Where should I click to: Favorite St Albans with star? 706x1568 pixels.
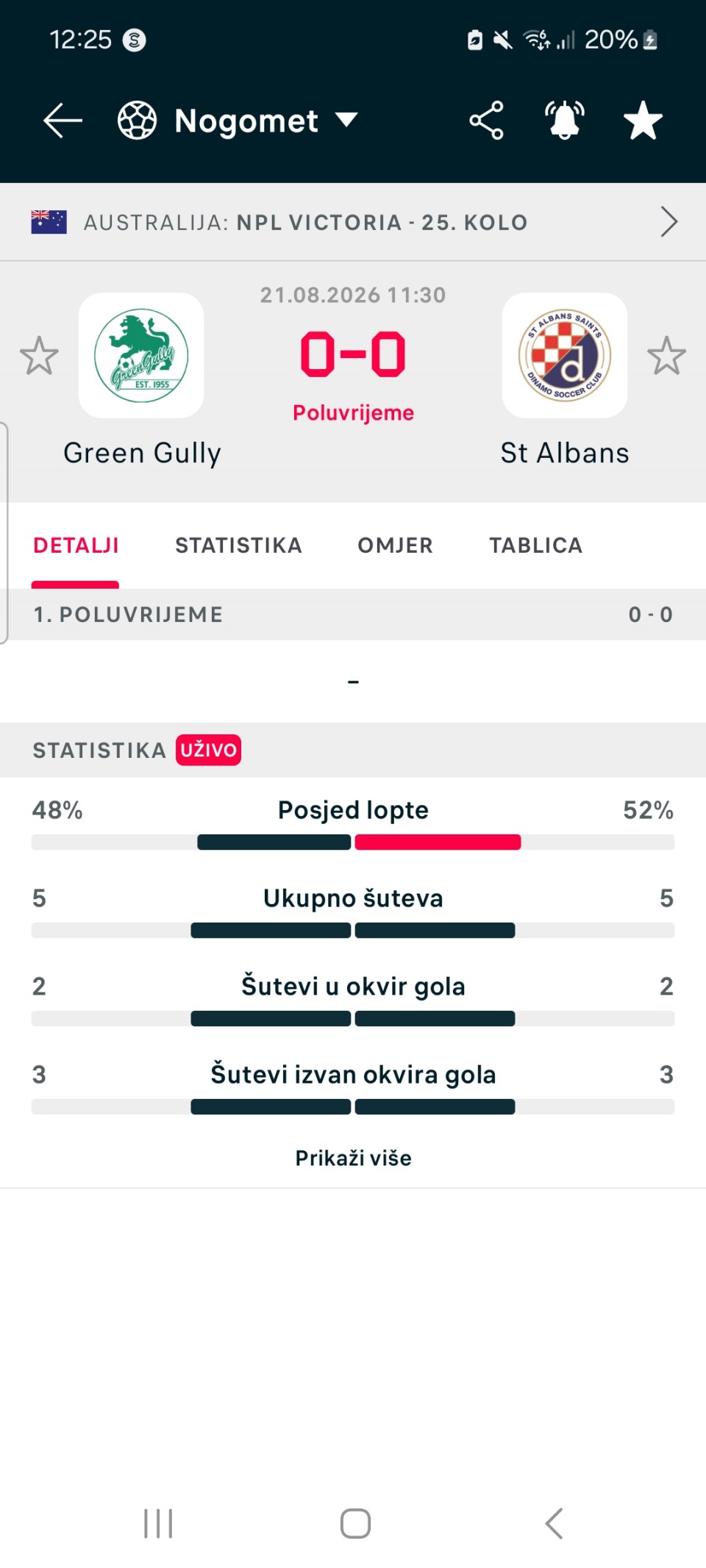coord(667,356)
